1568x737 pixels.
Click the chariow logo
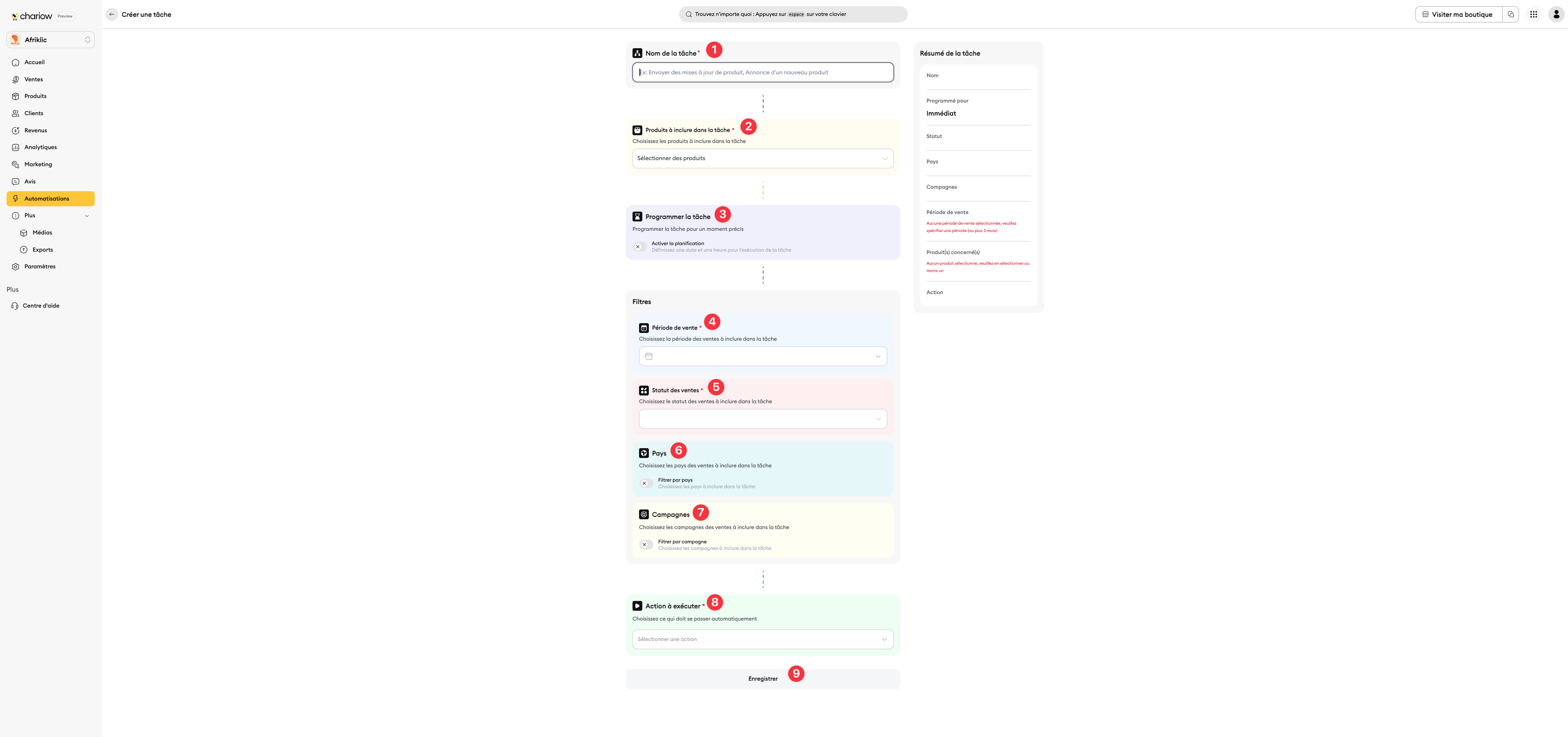32,16
